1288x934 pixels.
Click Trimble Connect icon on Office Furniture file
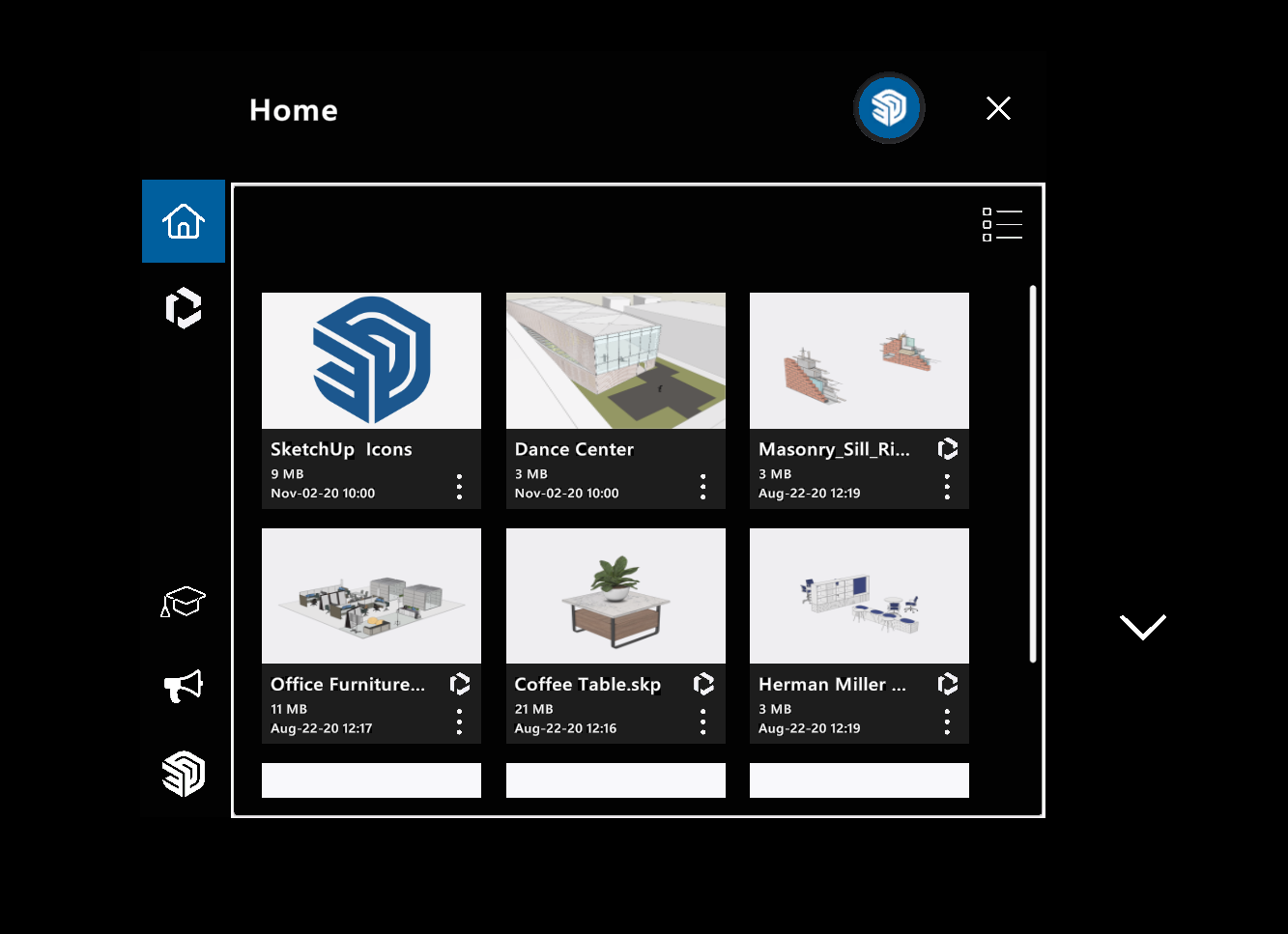point(460,684)
